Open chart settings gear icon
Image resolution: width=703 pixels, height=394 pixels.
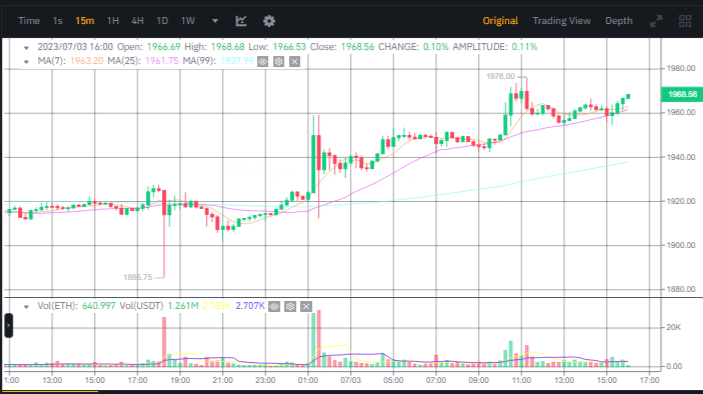[269, 21]
